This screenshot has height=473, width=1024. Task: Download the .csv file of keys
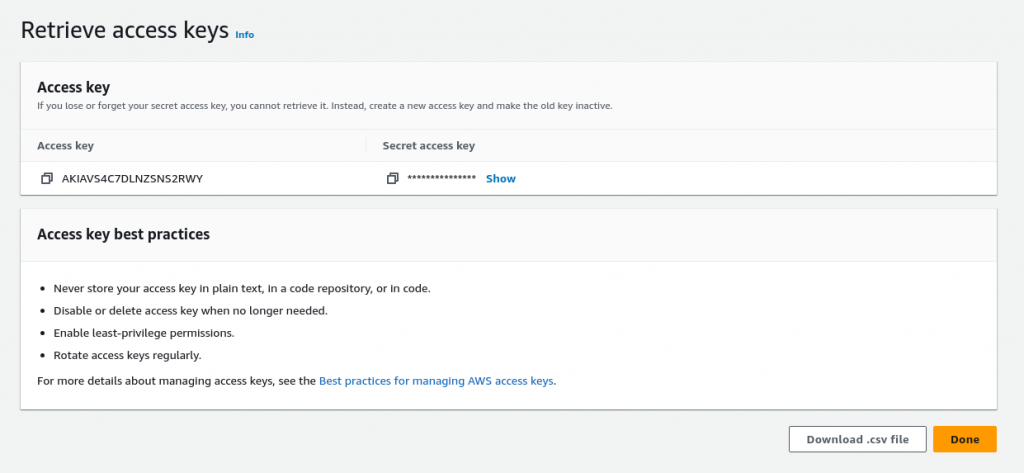[857, 439]
